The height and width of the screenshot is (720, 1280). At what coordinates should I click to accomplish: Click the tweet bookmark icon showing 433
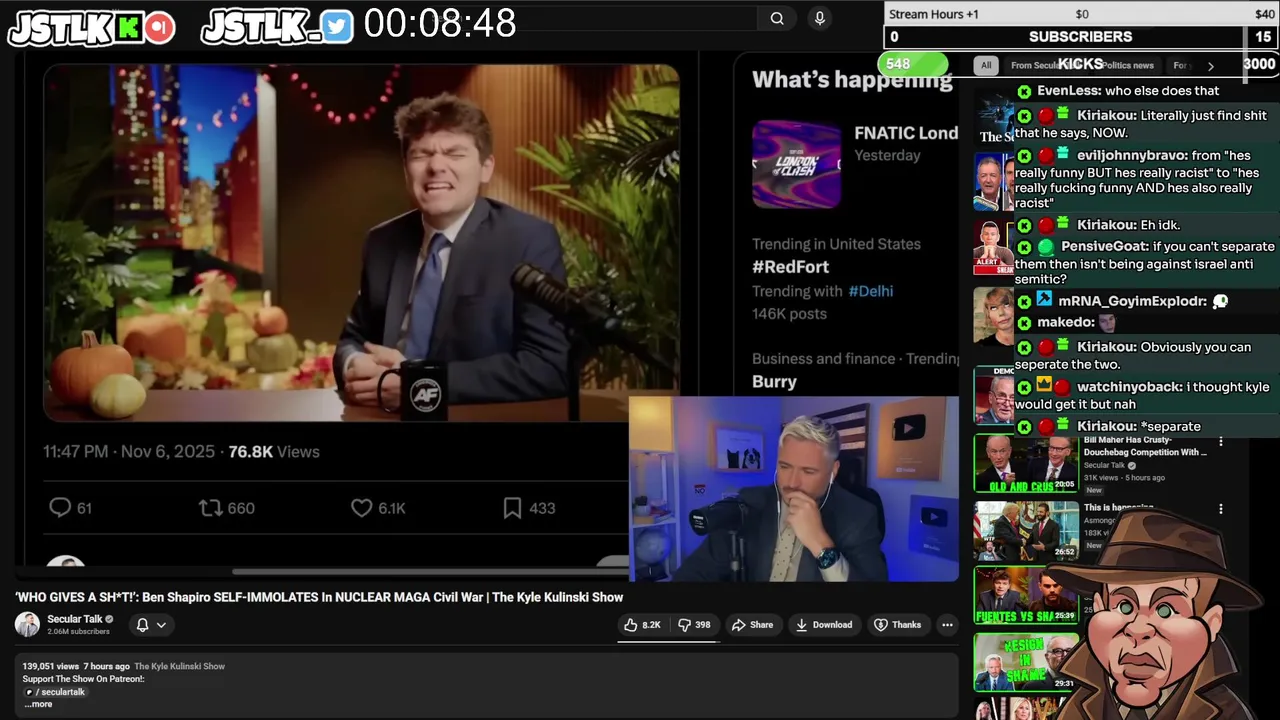pos(512,508)
